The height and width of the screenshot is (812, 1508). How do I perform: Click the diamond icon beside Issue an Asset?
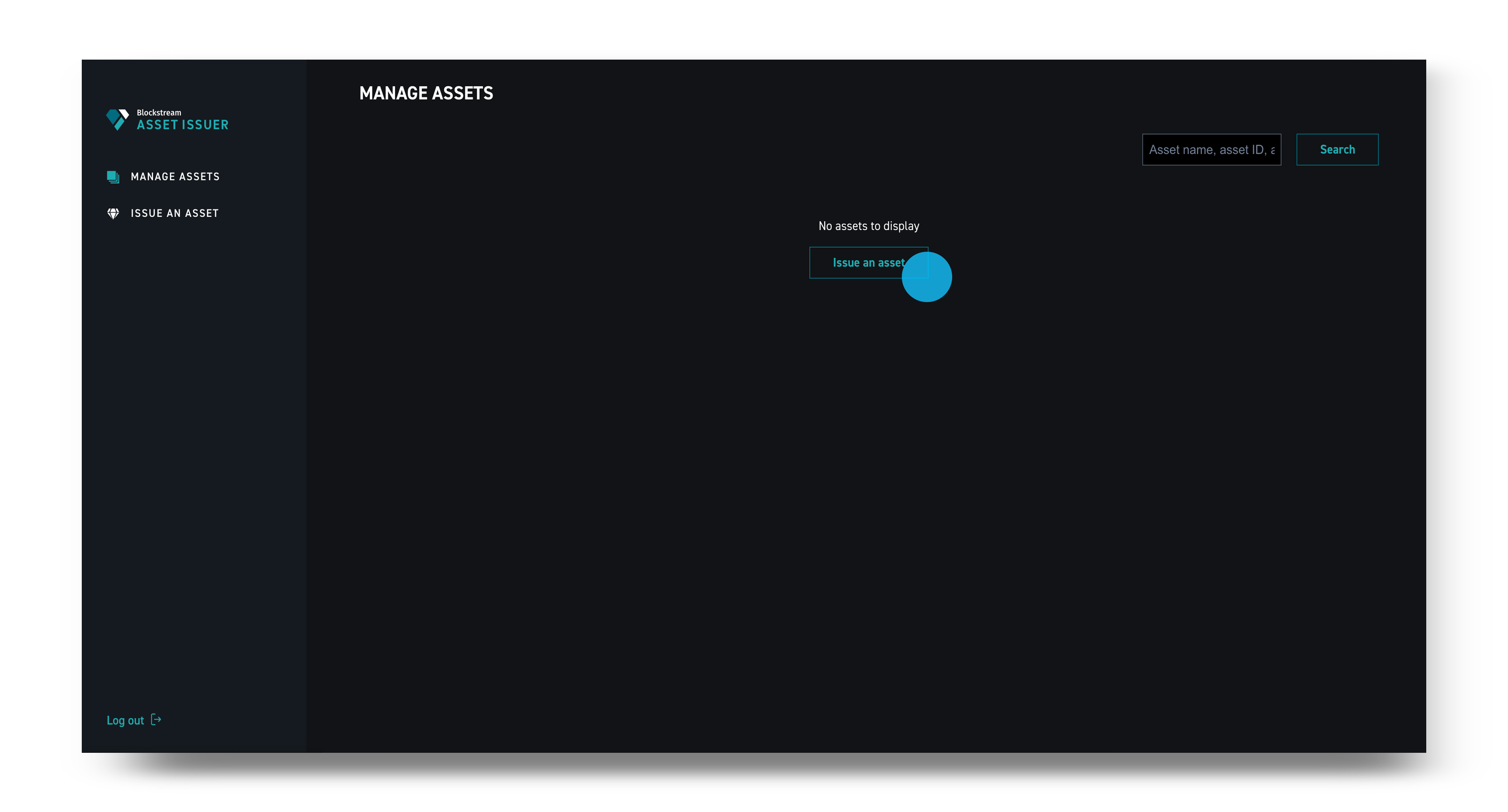click(113, 213)
